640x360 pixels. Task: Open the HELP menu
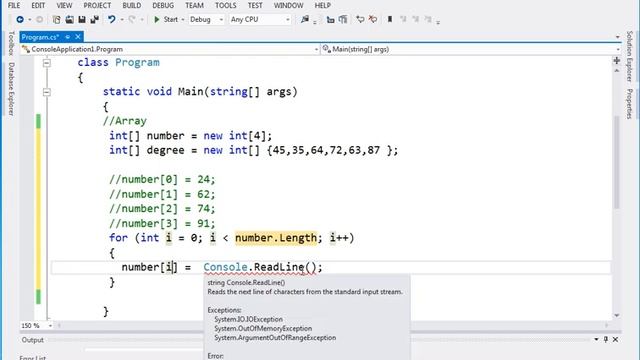coord(322,5)
